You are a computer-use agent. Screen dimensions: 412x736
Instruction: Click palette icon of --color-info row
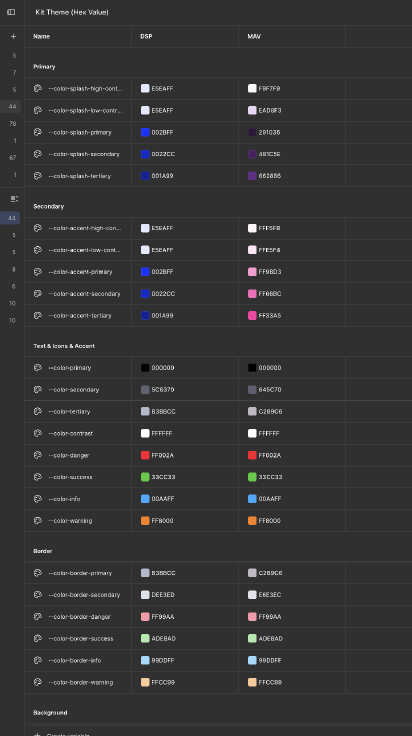click(x=38, y=499)
